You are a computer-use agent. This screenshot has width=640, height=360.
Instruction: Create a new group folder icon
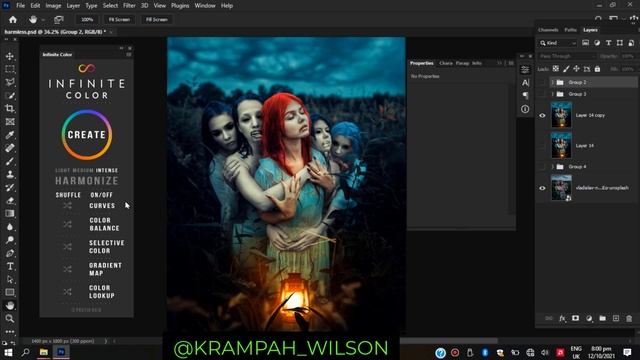602,318
